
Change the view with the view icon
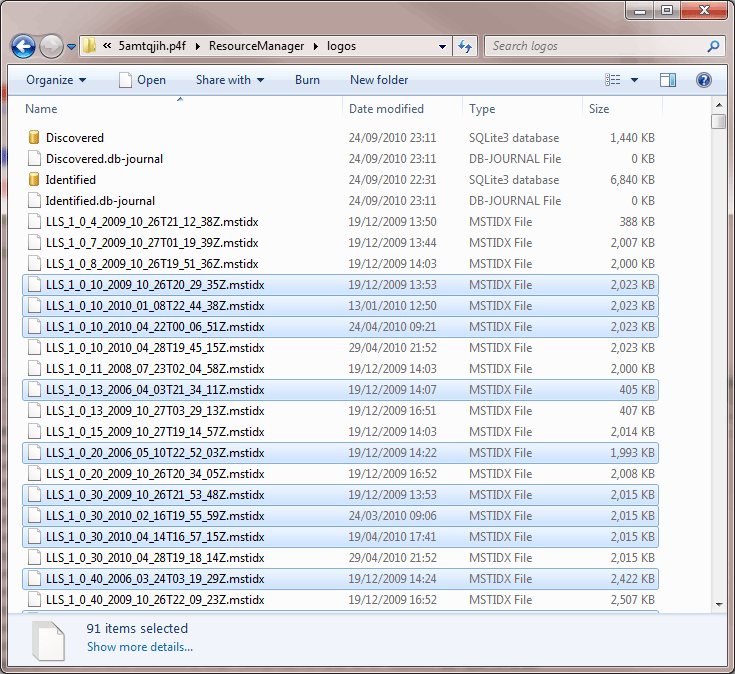coord(613,80)
